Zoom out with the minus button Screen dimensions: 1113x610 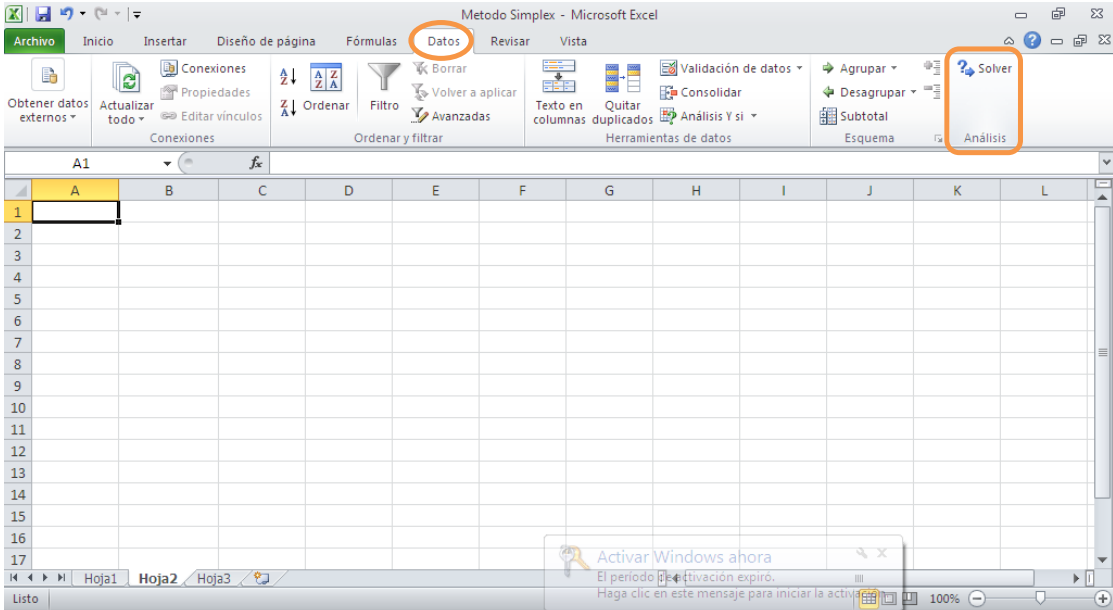tap(977, 599)
